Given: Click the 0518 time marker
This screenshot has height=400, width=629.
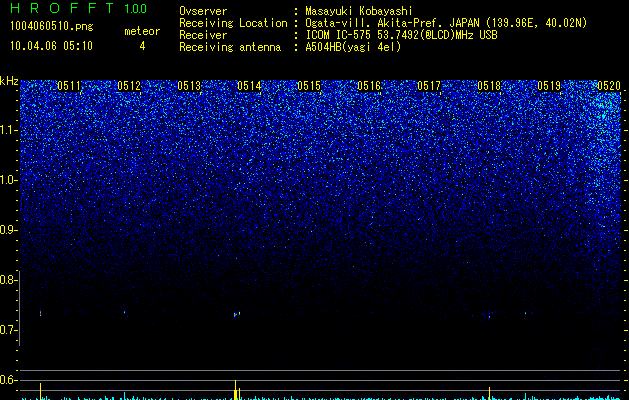Looking at the screenshot, I should coord(489,86).
